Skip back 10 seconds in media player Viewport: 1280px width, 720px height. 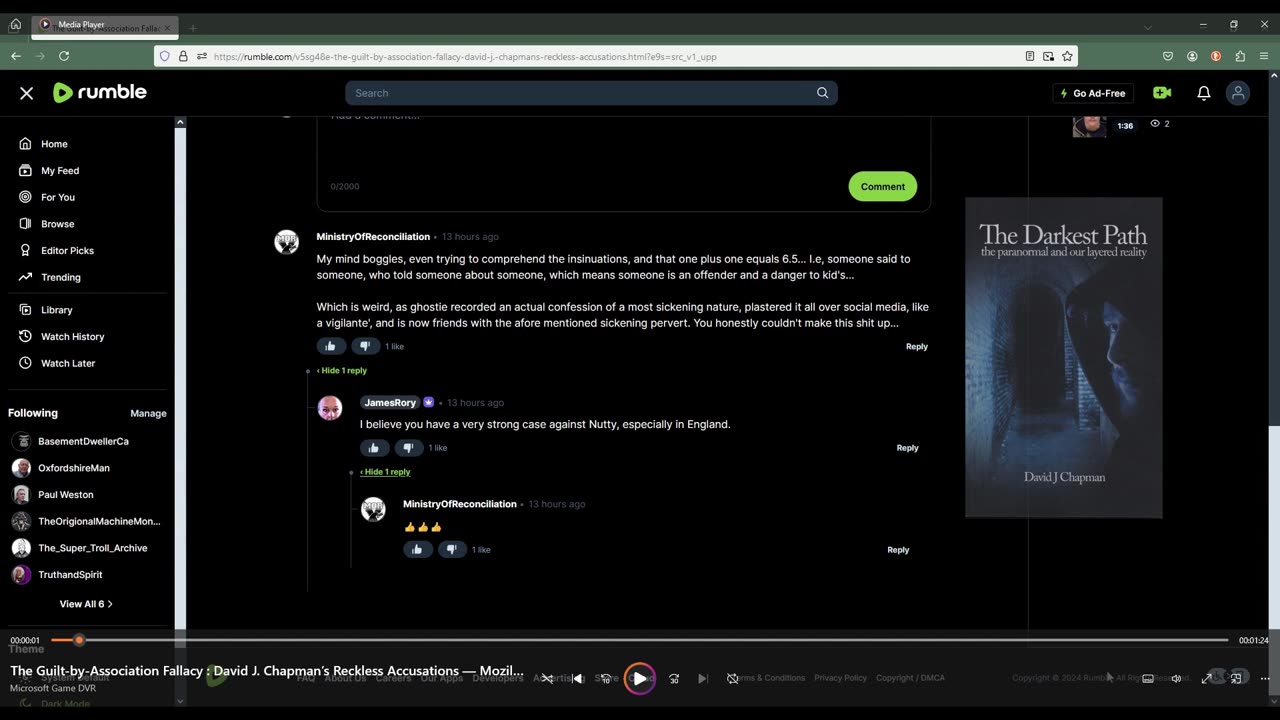606,678
